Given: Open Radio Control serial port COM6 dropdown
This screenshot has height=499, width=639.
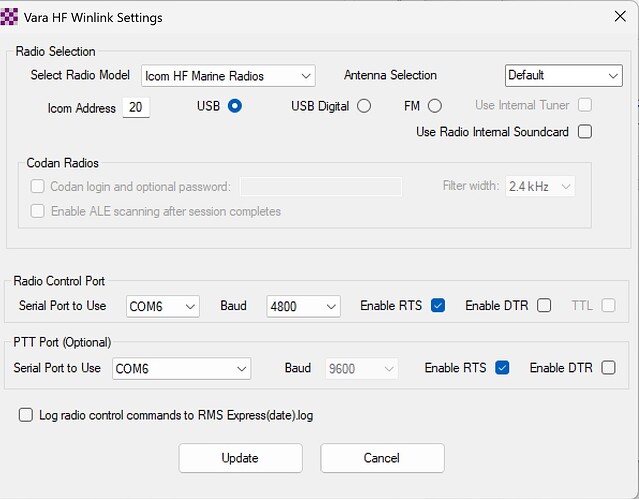Looking at the screenshot, I should (x=162, y=306).
